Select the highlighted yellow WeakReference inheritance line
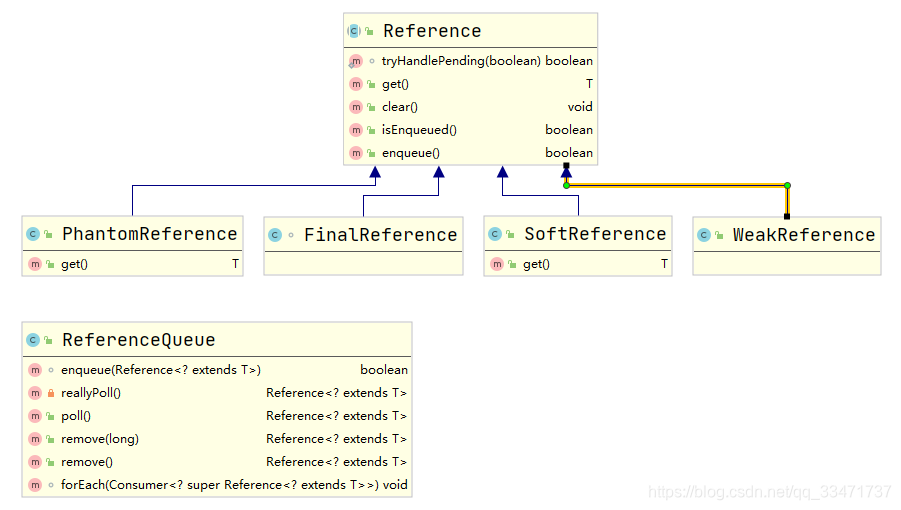Screen dimensions: 901x510 click(x=677, y=186)
